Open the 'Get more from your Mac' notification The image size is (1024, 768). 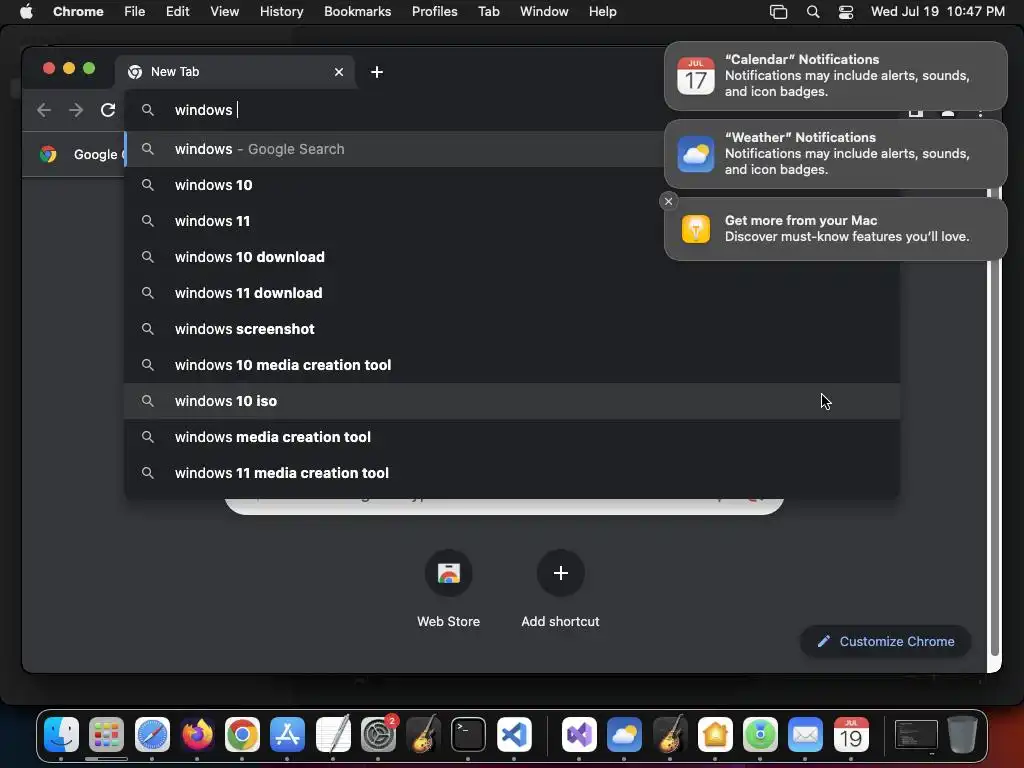point(835,229)
